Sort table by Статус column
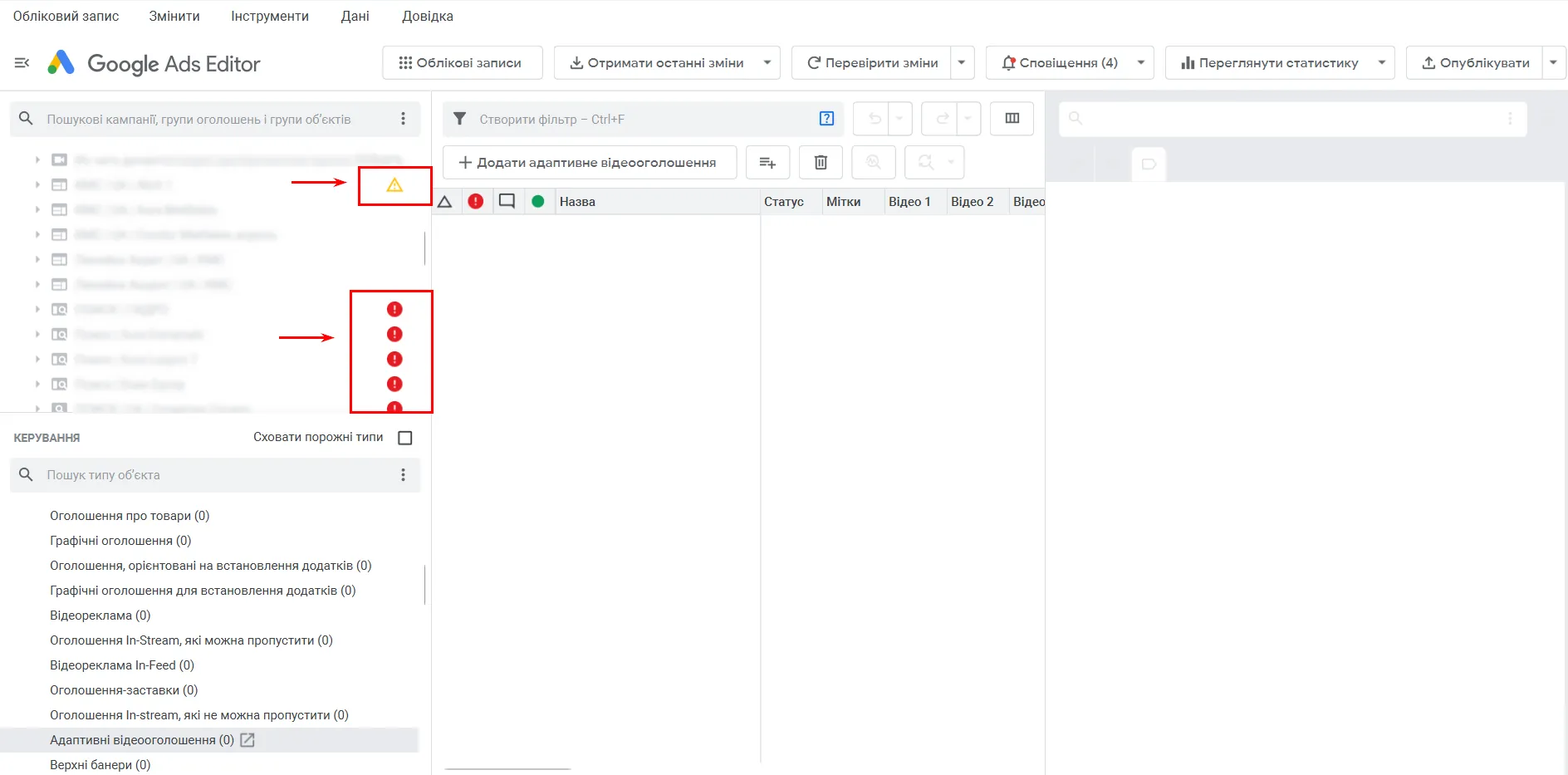The width and height of the screenshot is (1568, 775). pyautogui.click(x=791, y=202)
